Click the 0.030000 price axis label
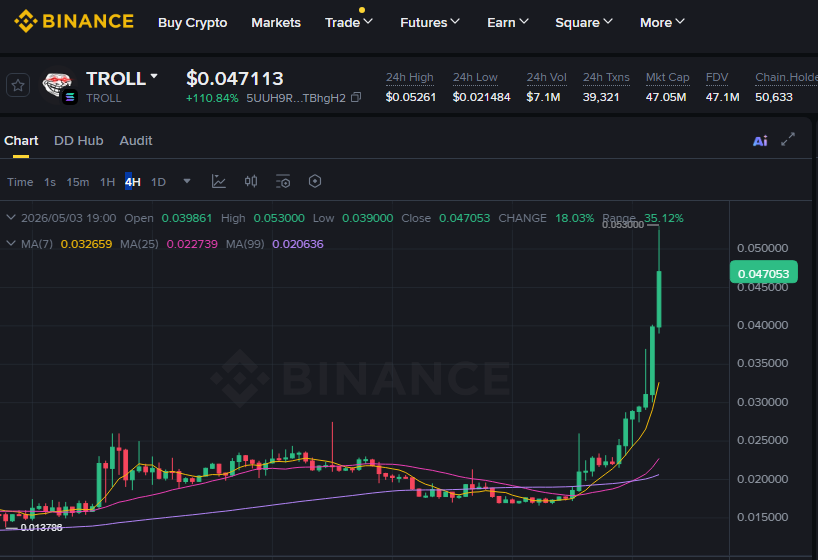818x560 pixels. tap(762, 402)
